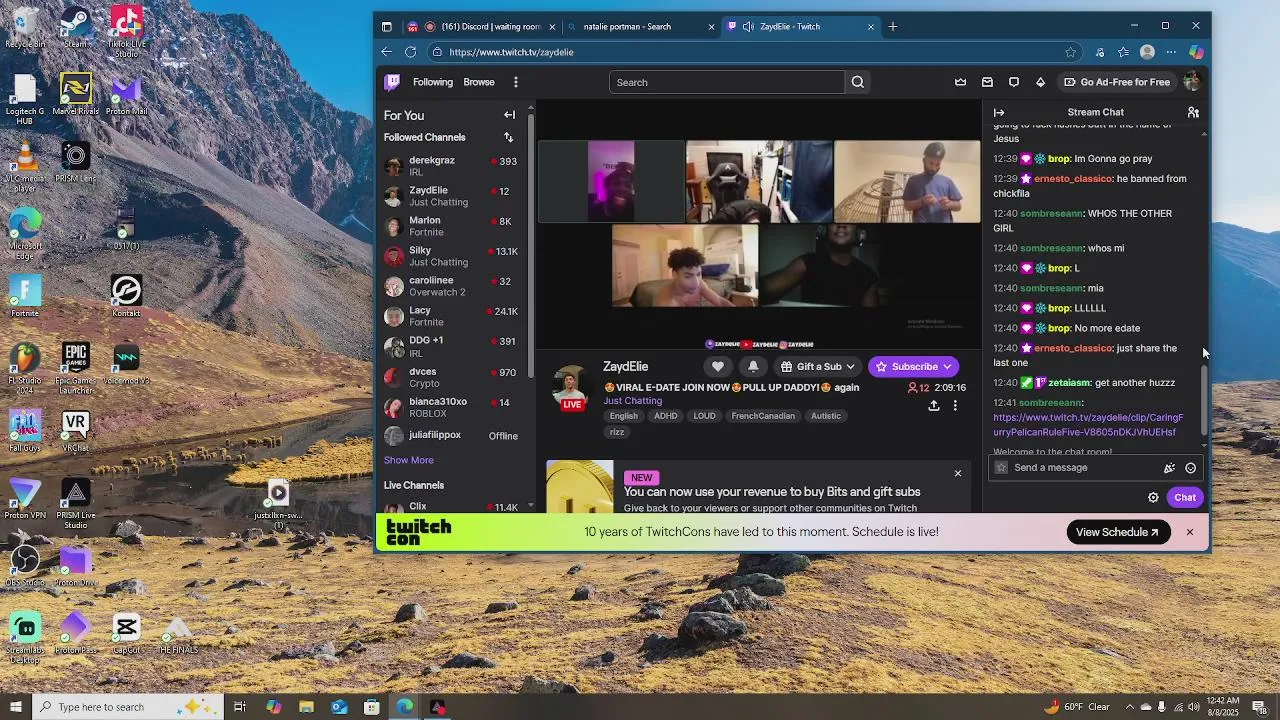This screenshot has height=720, width=1280.
Task: Click the taskbar volume speaker icon
Action: point(1193,707)
